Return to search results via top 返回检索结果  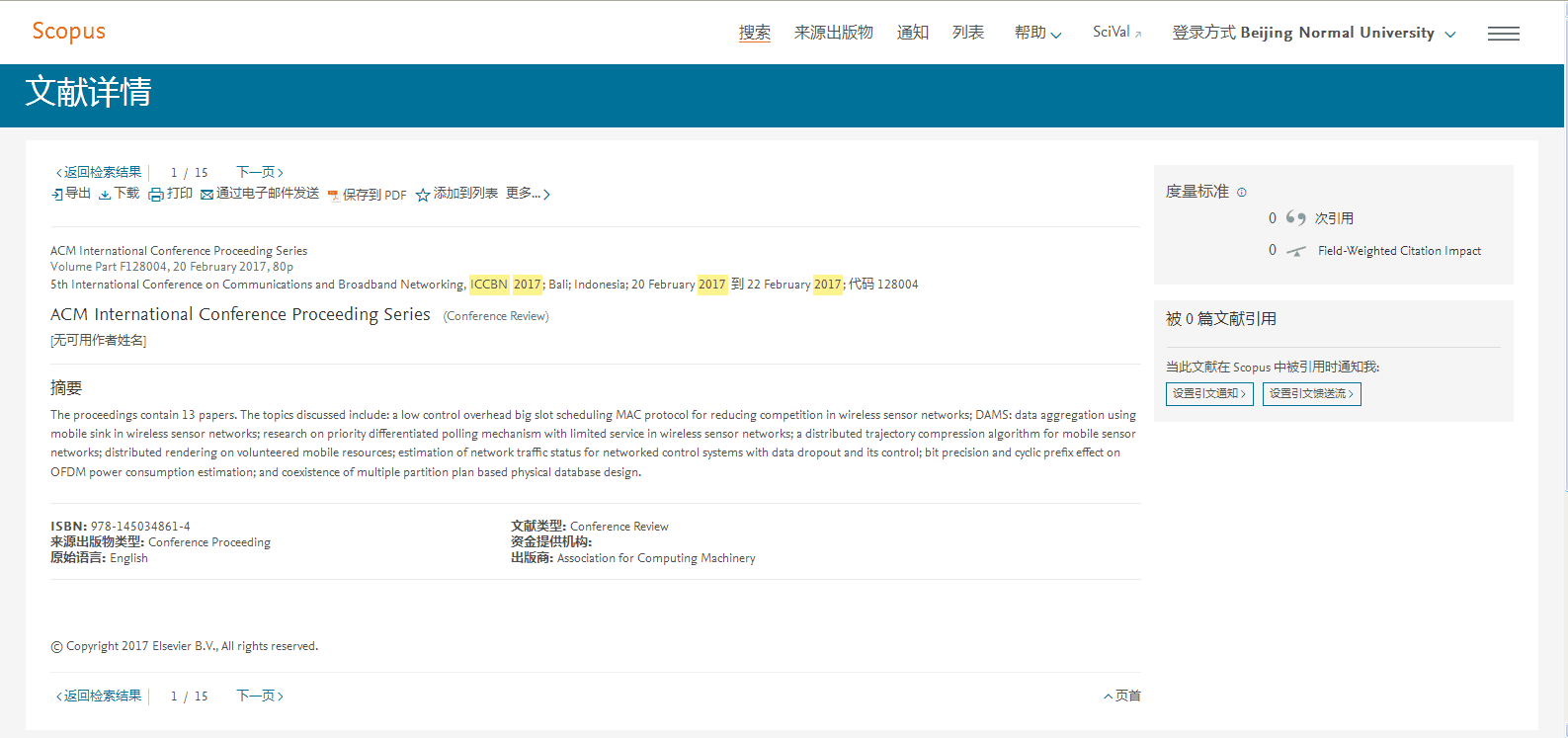[99, 172]
